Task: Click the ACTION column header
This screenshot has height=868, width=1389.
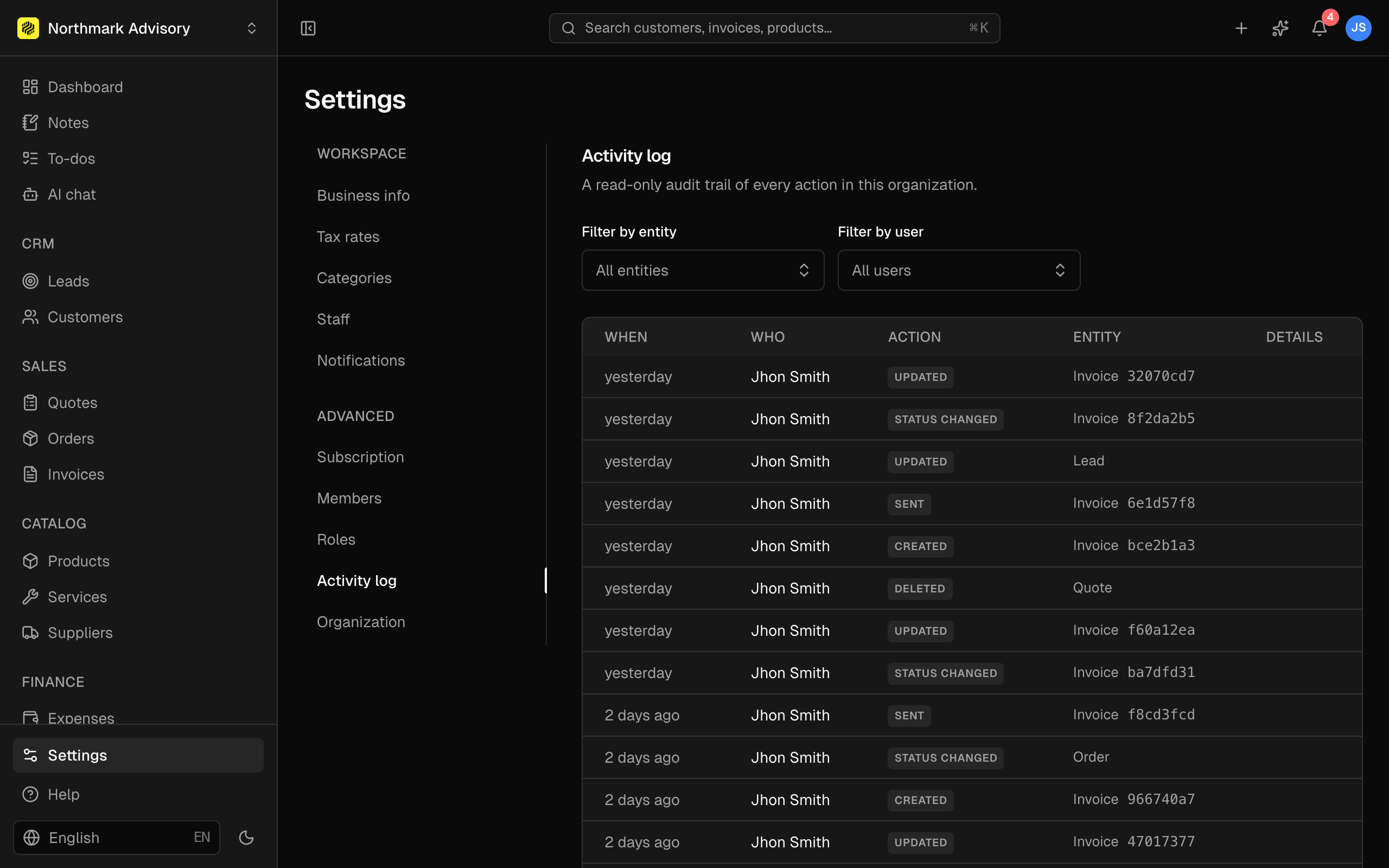Action: (914, 337)
